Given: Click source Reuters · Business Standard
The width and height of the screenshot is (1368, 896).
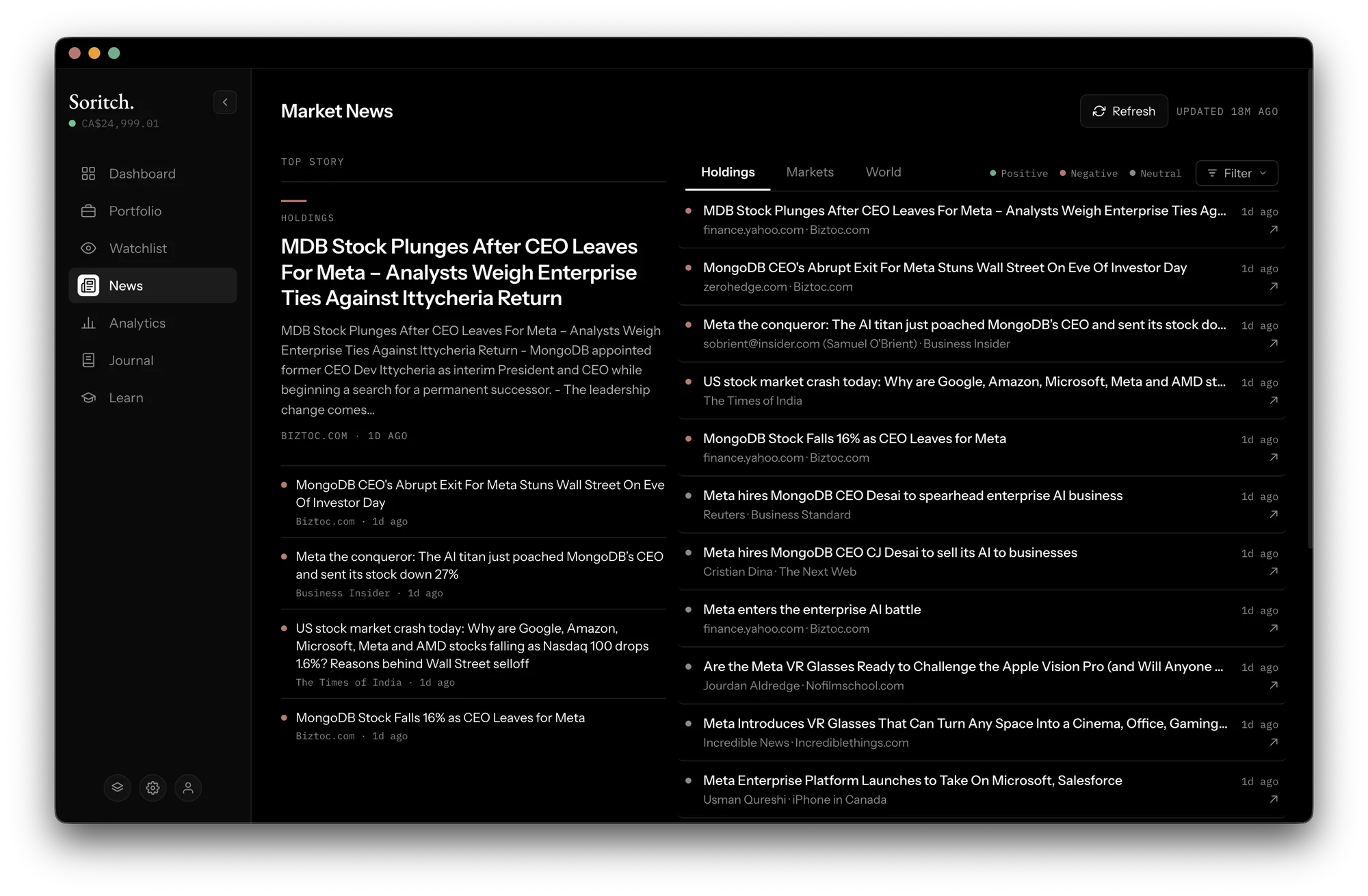Looking at the screenshot, I should 777,514.
